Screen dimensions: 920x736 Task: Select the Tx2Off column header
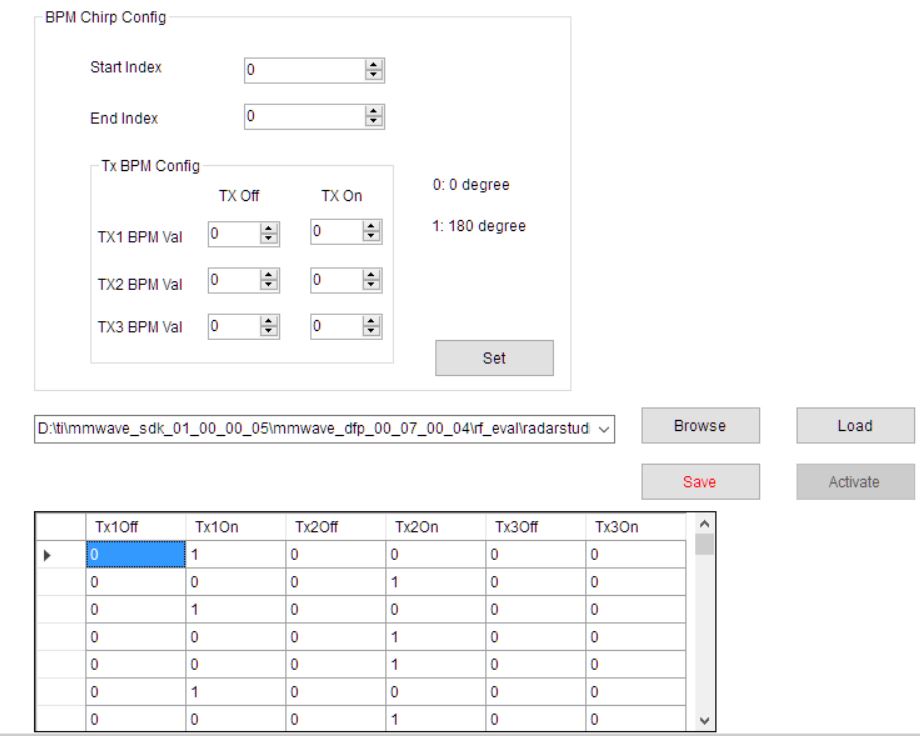coord(336,527)
